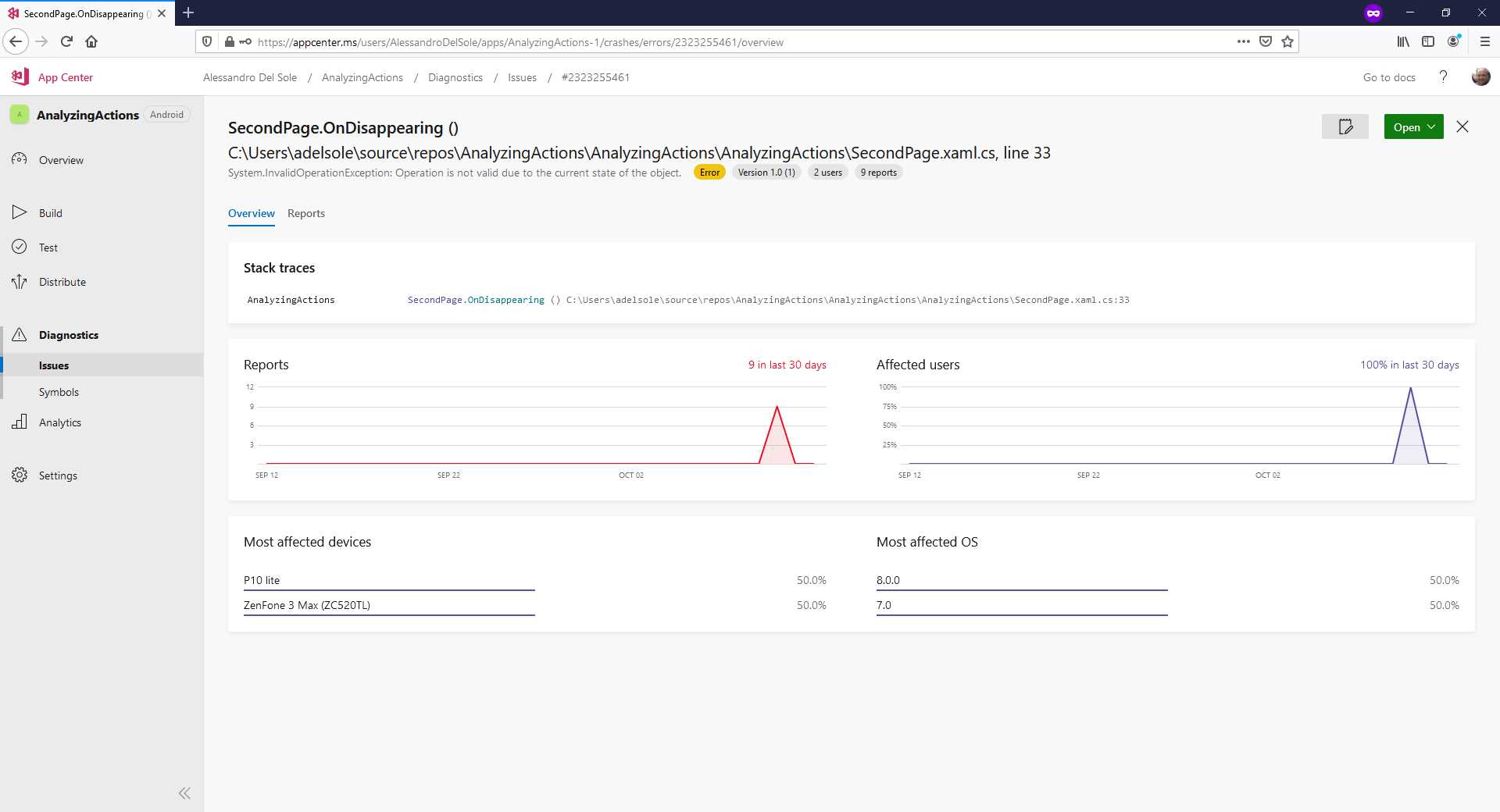Open the Go to docs link
This screenshot has height=812, width=1500.
pos(1388,77)
